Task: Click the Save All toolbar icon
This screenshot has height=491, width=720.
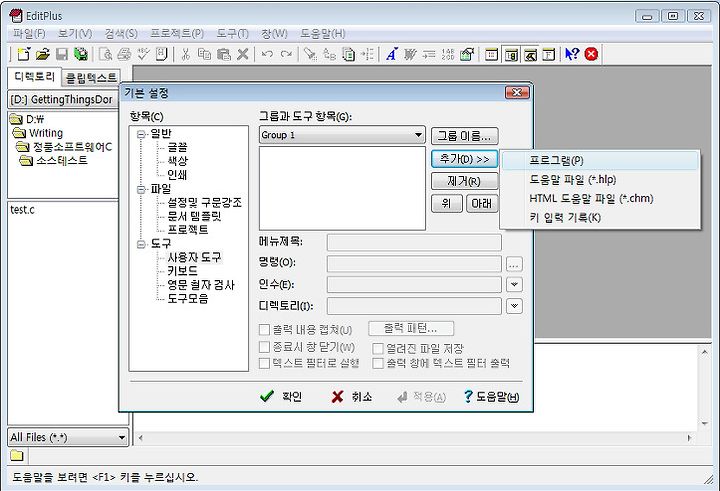Action: tap(81, 54)
